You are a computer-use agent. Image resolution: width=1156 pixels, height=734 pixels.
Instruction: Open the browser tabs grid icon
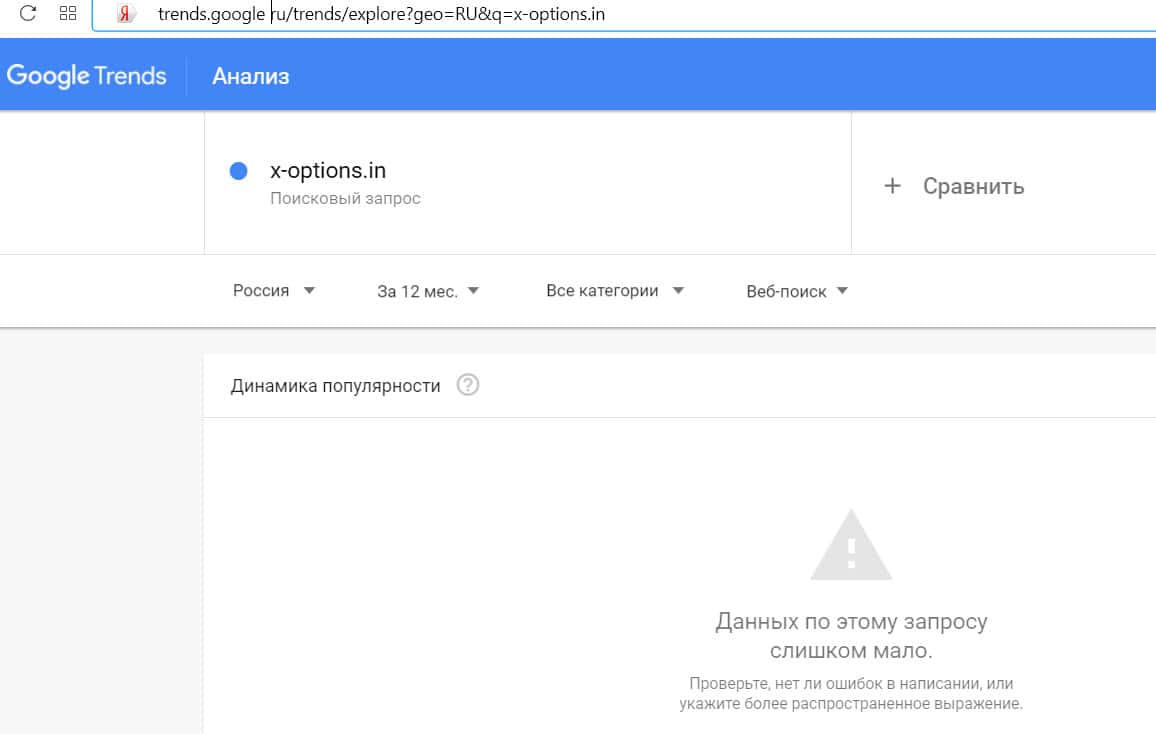tap(69, 14)
